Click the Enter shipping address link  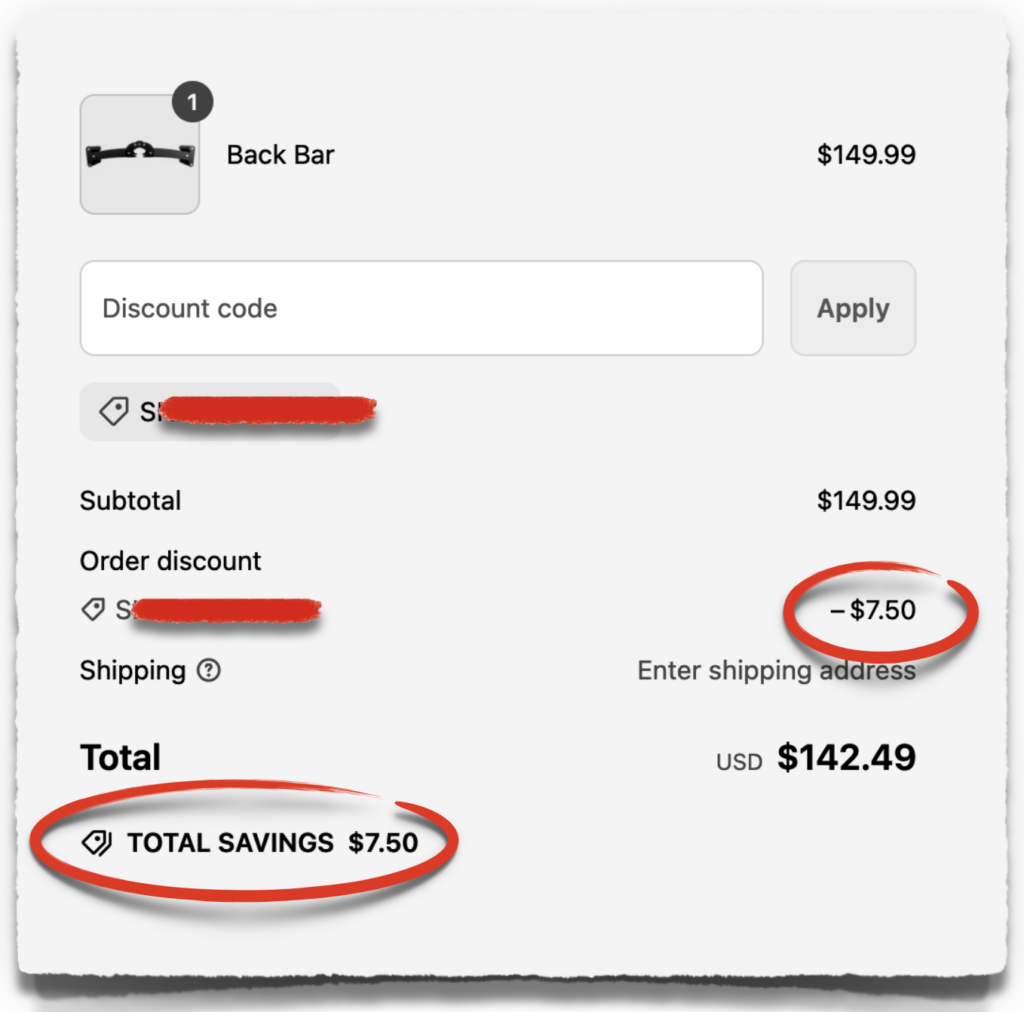coord(777,671)
